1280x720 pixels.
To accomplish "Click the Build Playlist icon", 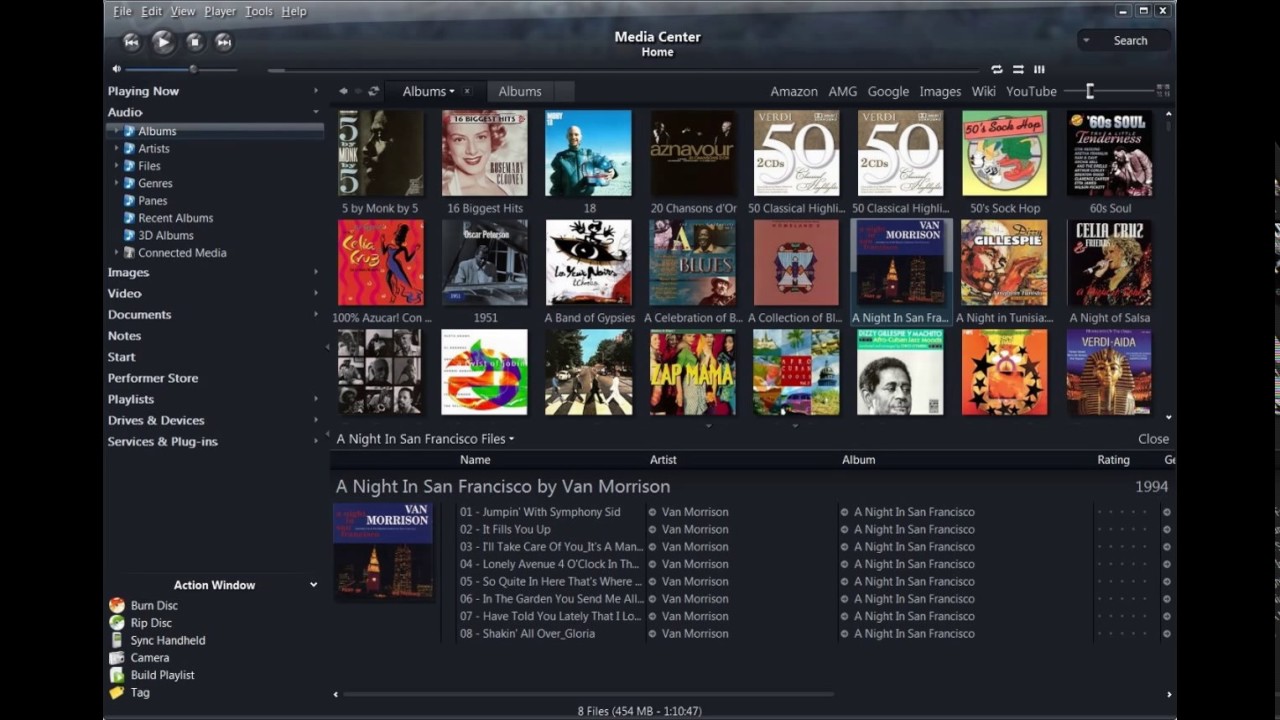I will pyautogui.click(x=117, y=675).
